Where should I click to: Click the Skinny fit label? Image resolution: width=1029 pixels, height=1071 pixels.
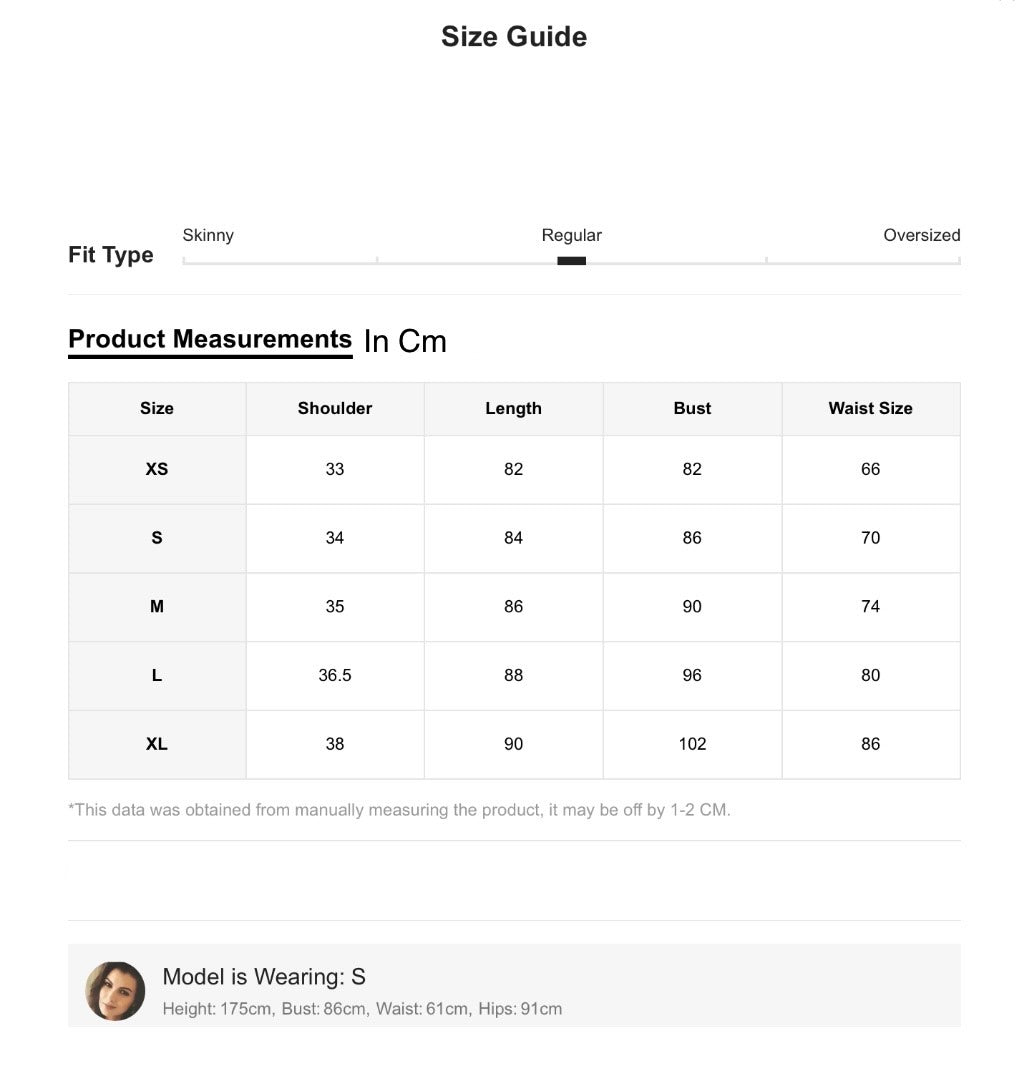208,235
